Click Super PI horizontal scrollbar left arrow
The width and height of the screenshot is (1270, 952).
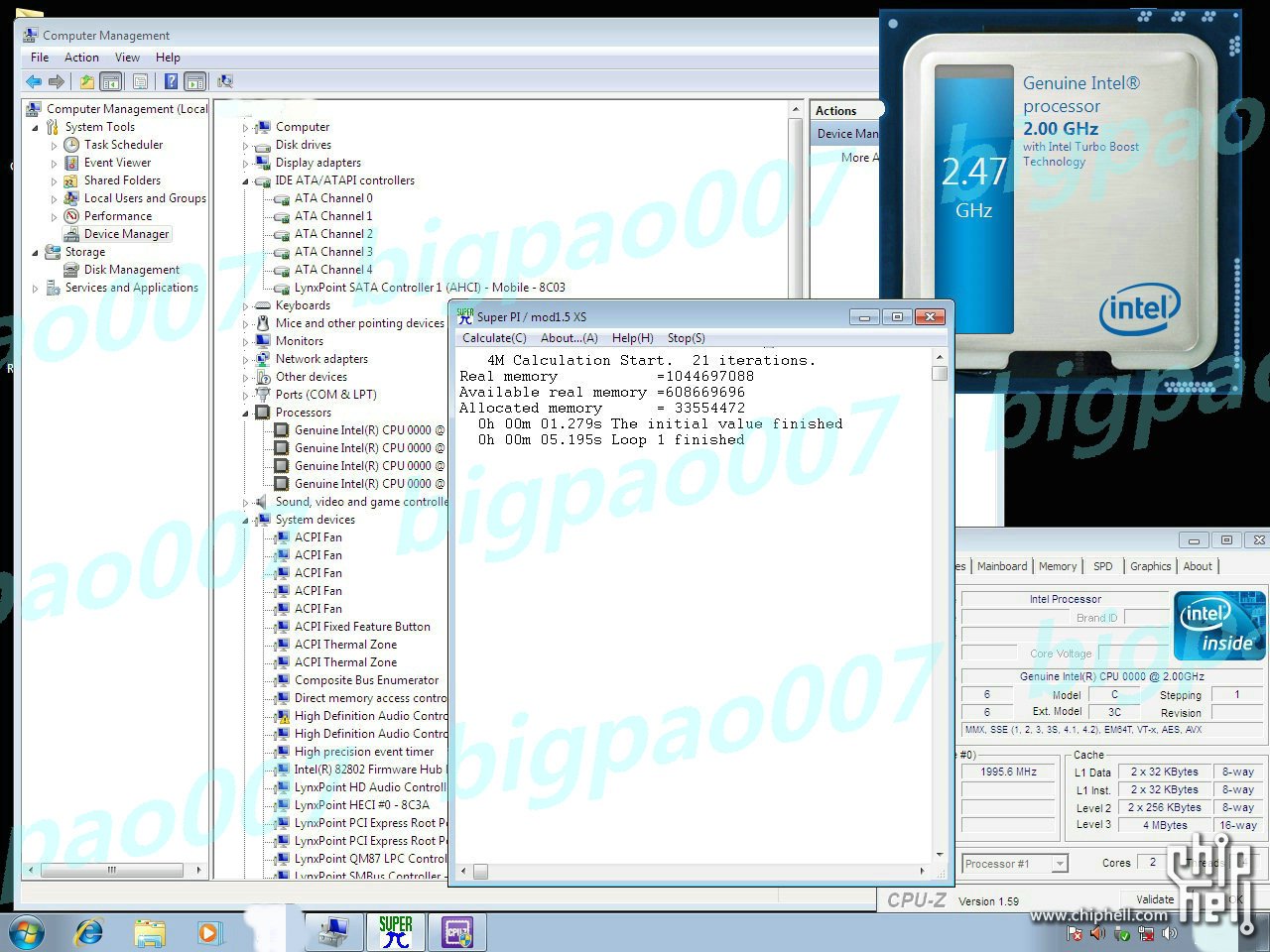click(x=462, y=872)
